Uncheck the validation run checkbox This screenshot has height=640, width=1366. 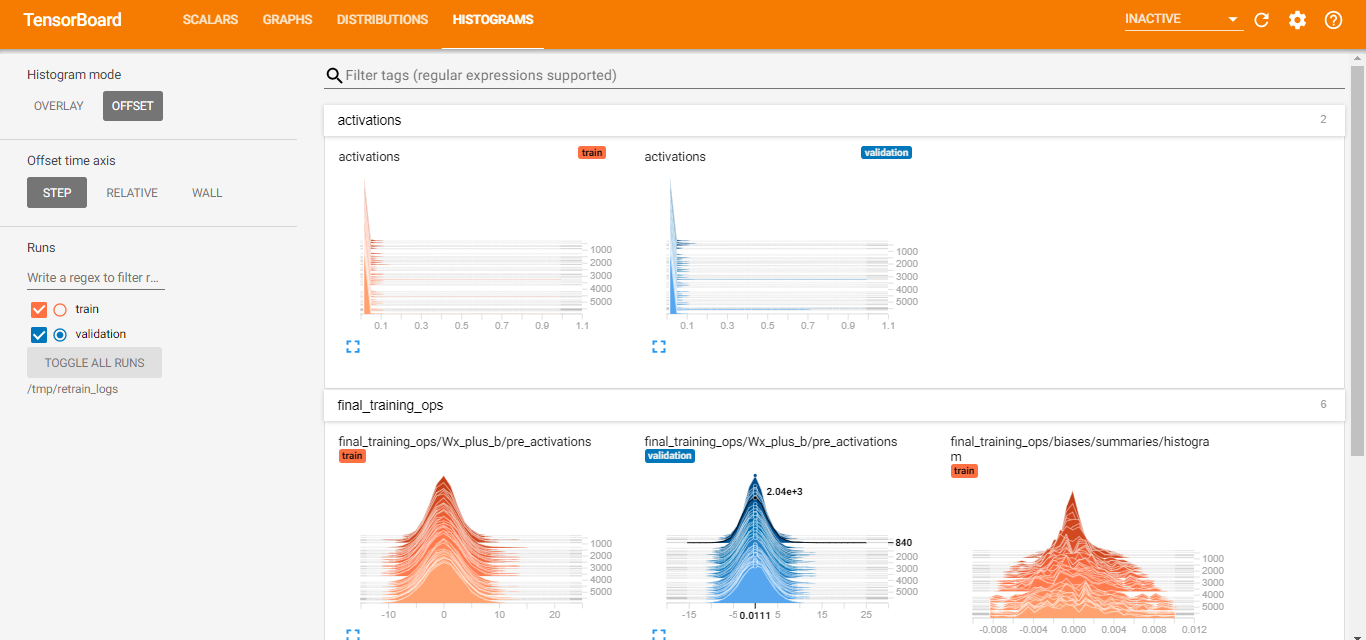point(40,335)
